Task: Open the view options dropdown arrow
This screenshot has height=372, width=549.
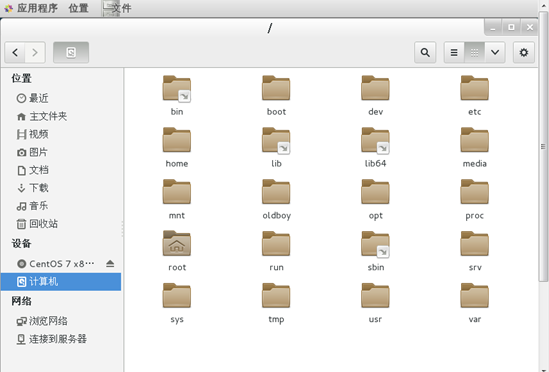Action: tap(495, 53)
